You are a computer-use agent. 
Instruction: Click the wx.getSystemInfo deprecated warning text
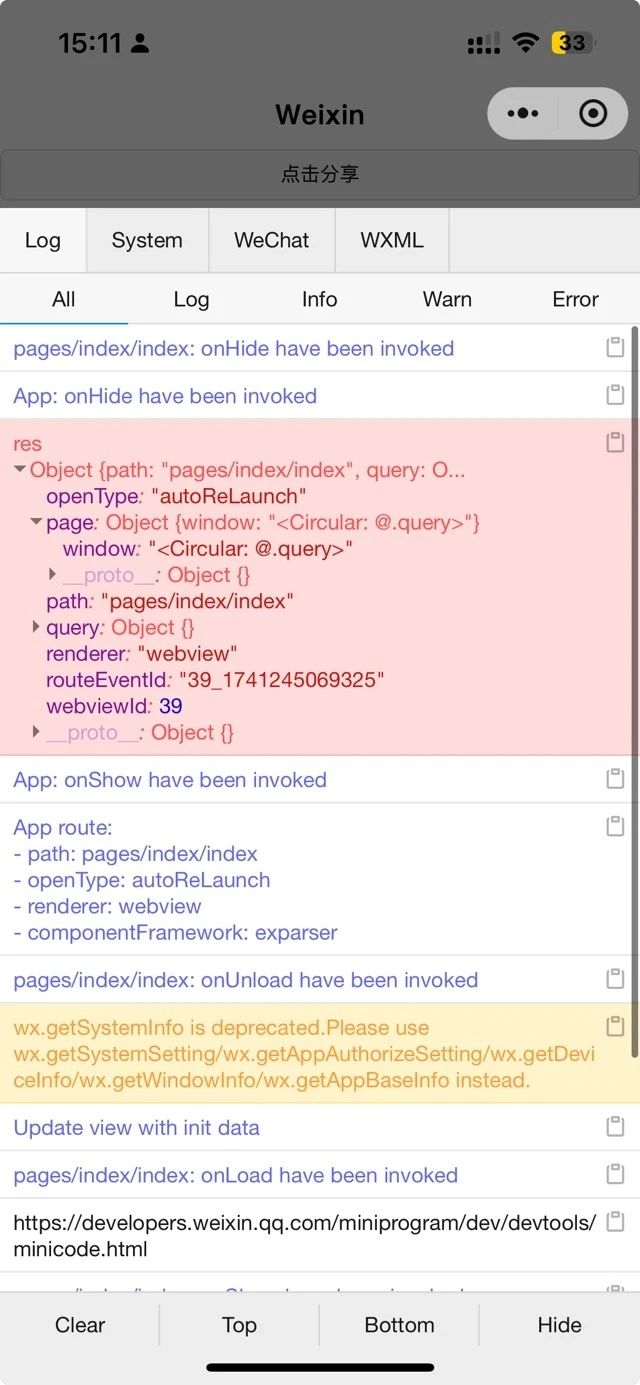[x=304, y=1054]
